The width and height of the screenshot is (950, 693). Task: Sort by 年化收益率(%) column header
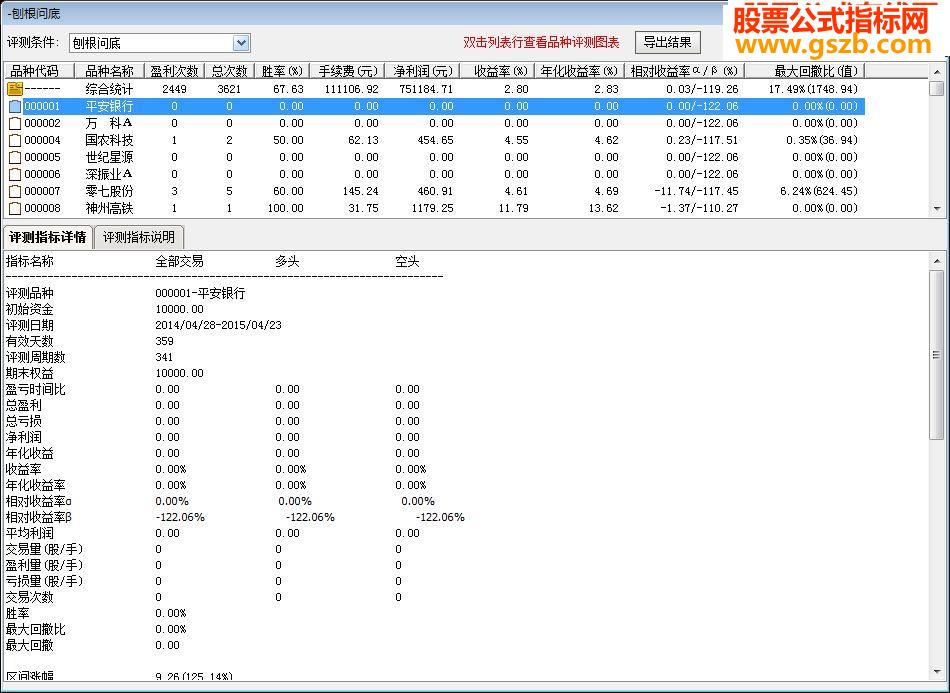(x=579, y=71)
